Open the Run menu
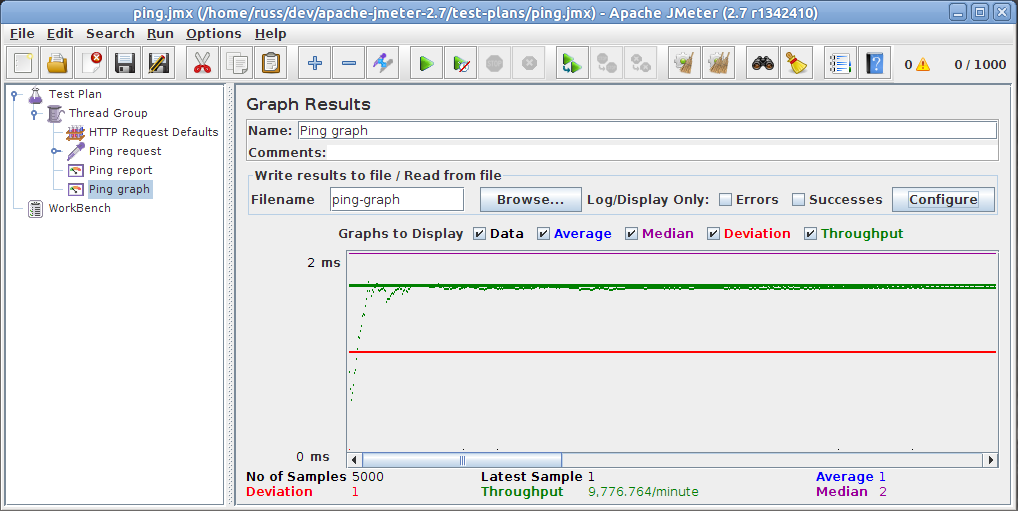 (x=160, y=34)
